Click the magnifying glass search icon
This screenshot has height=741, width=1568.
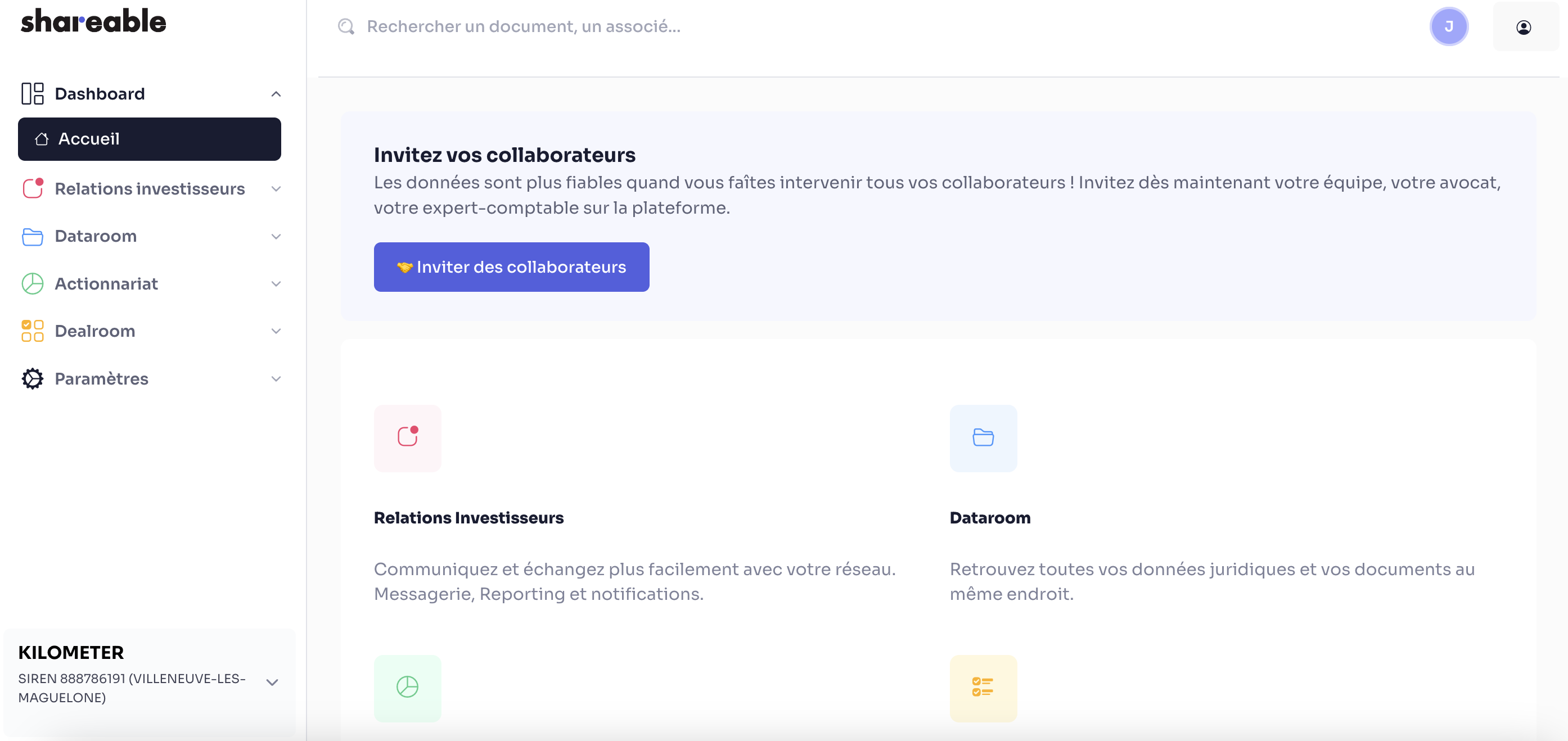(x=346, y=26)
